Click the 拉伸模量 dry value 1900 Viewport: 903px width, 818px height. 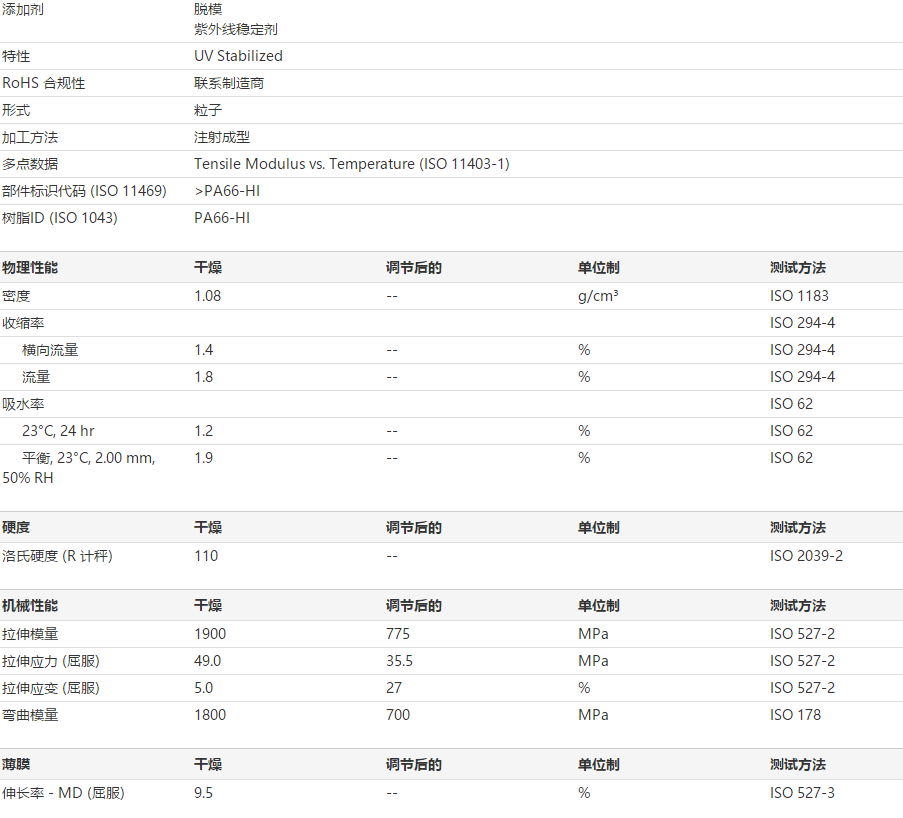(x=210, y=634)
